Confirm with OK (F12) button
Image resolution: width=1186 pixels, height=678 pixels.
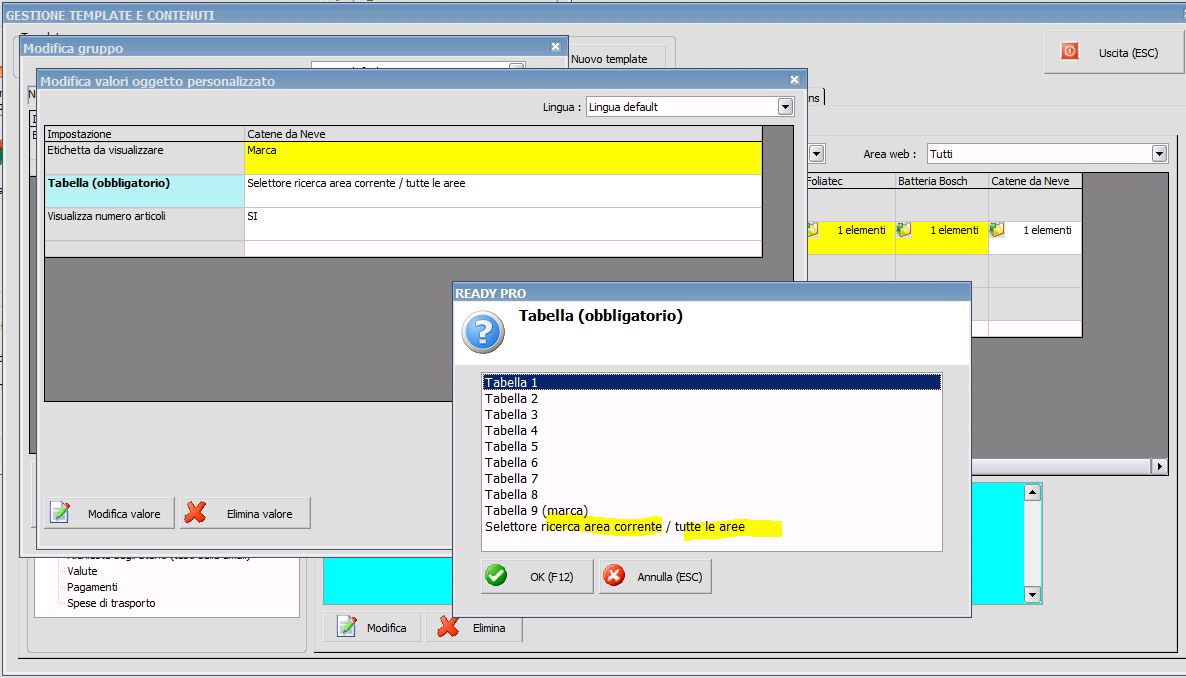[537, 577]
